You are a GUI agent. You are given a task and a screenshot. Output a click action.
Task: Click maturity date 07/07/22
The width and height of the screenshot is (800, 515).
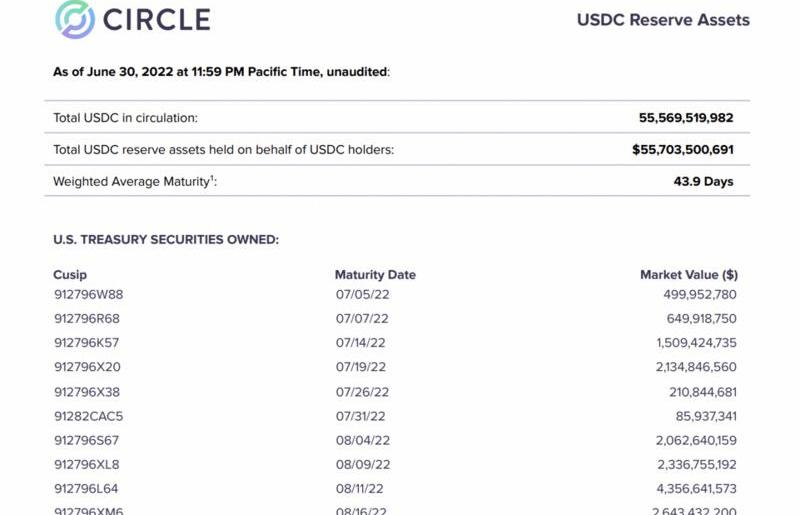pyautogui.click(x=362, y=318)
